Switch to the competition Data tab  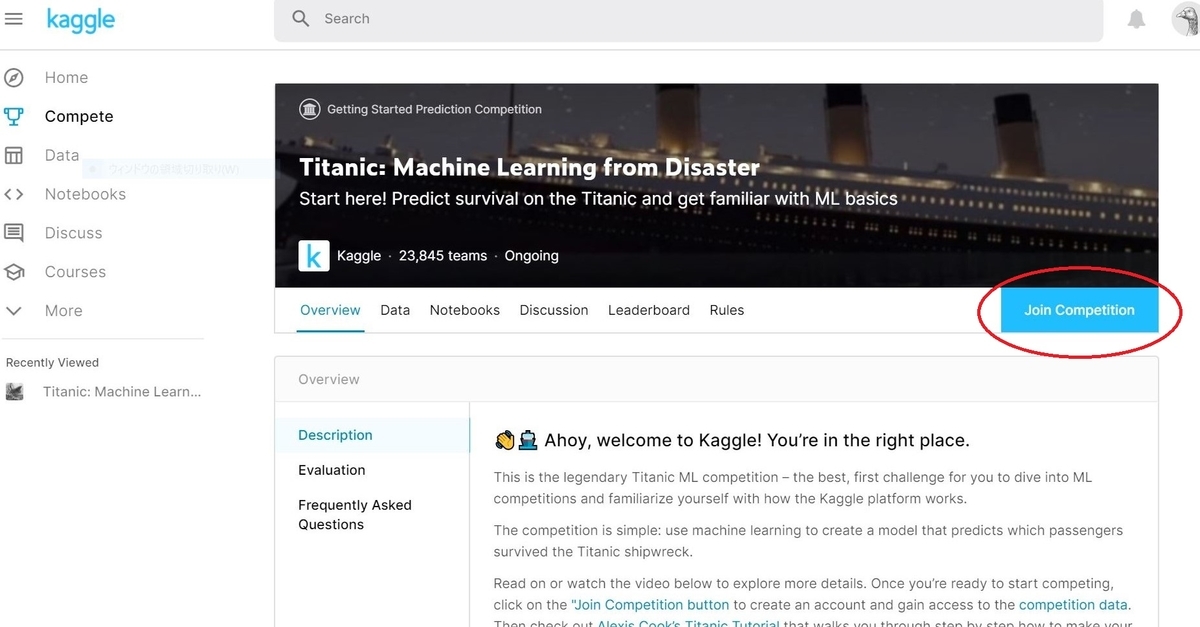pos(395,310)
